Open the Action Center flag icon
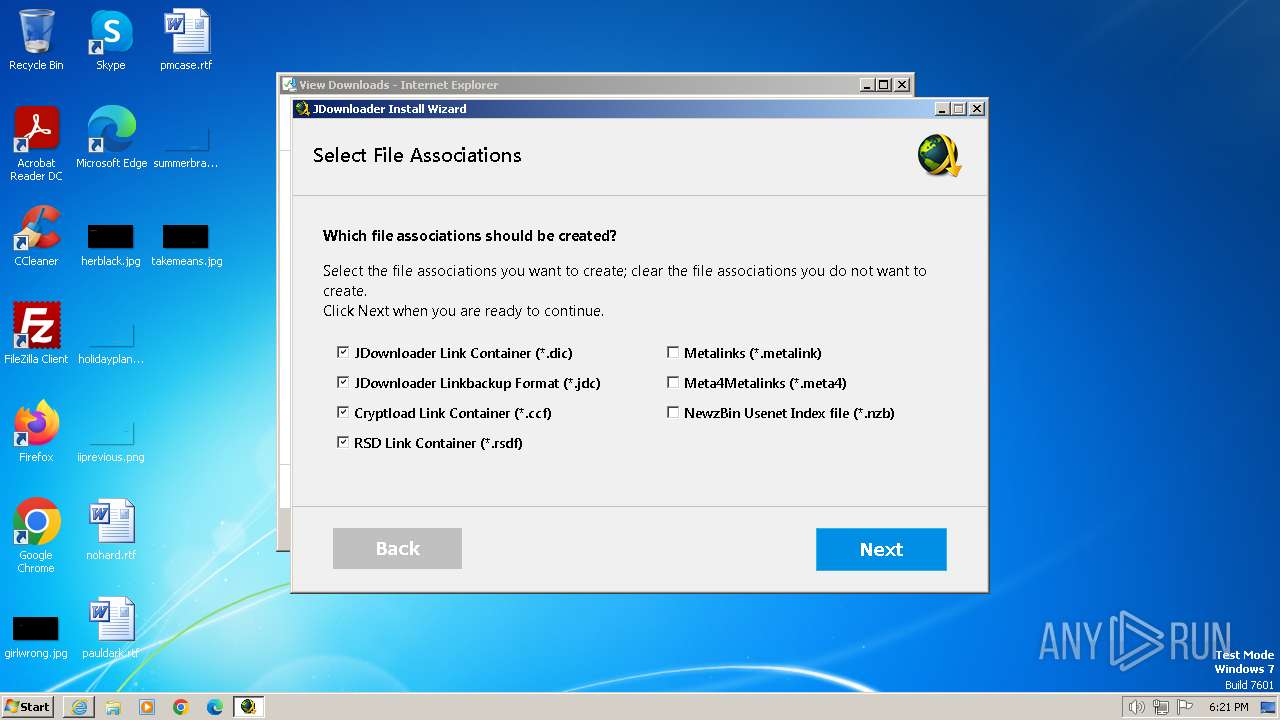Image resolution: width=1280 pixels, height=720 pixels. pyautogui.click(x=1185, y=707)
